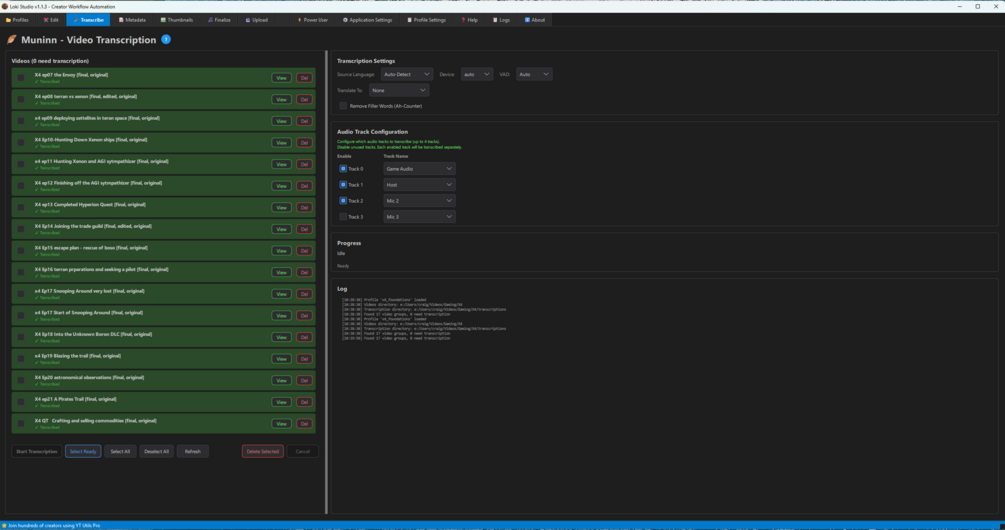Disable Track 1 checkbox

click(343, 185)
